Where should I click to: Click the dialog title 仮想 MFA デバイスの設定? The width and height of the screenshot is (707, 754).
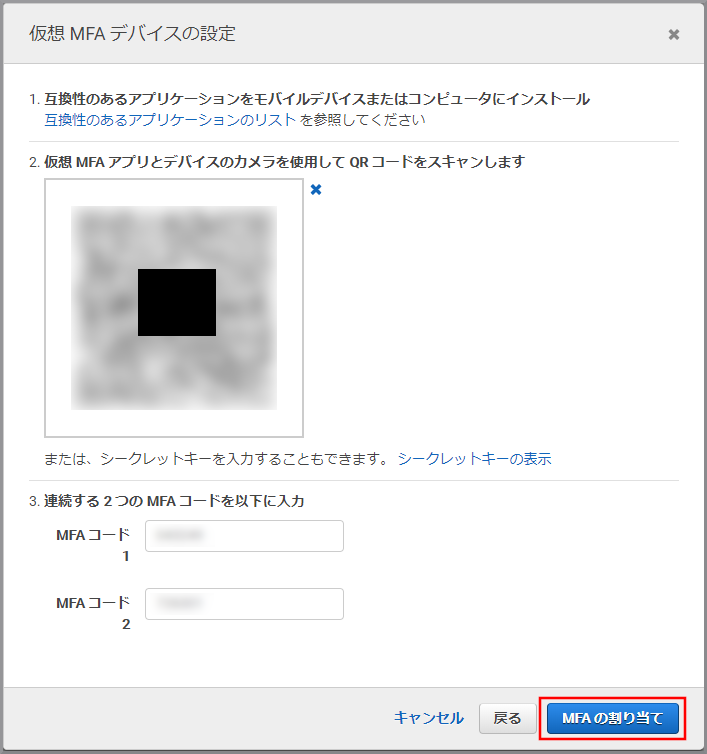[x=132, y=34]
